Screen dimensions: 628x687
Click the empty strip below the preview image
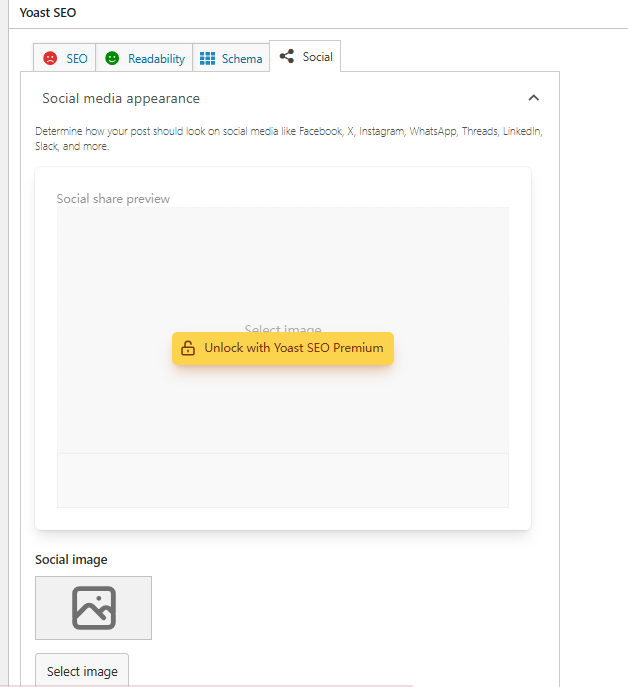coord(282,480)
